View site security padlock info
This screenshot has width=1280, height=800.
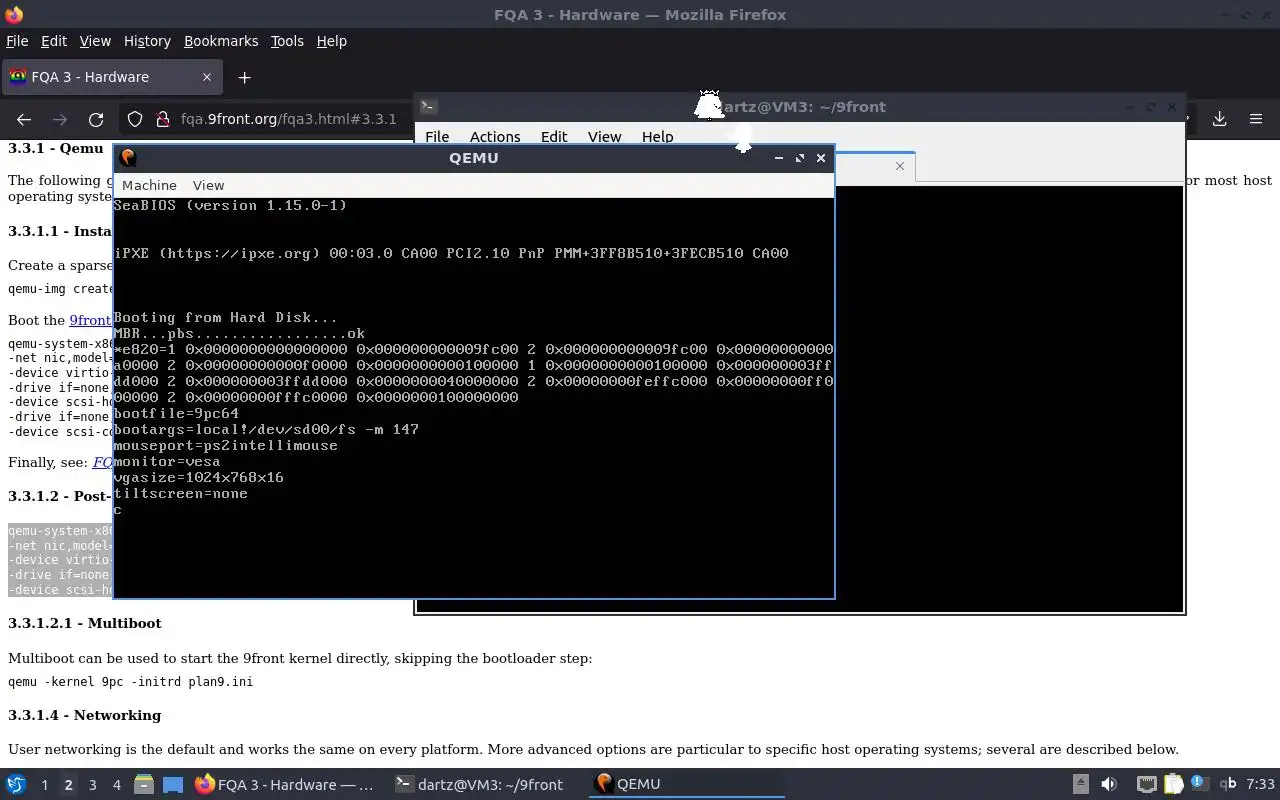(x=162, y=119)
